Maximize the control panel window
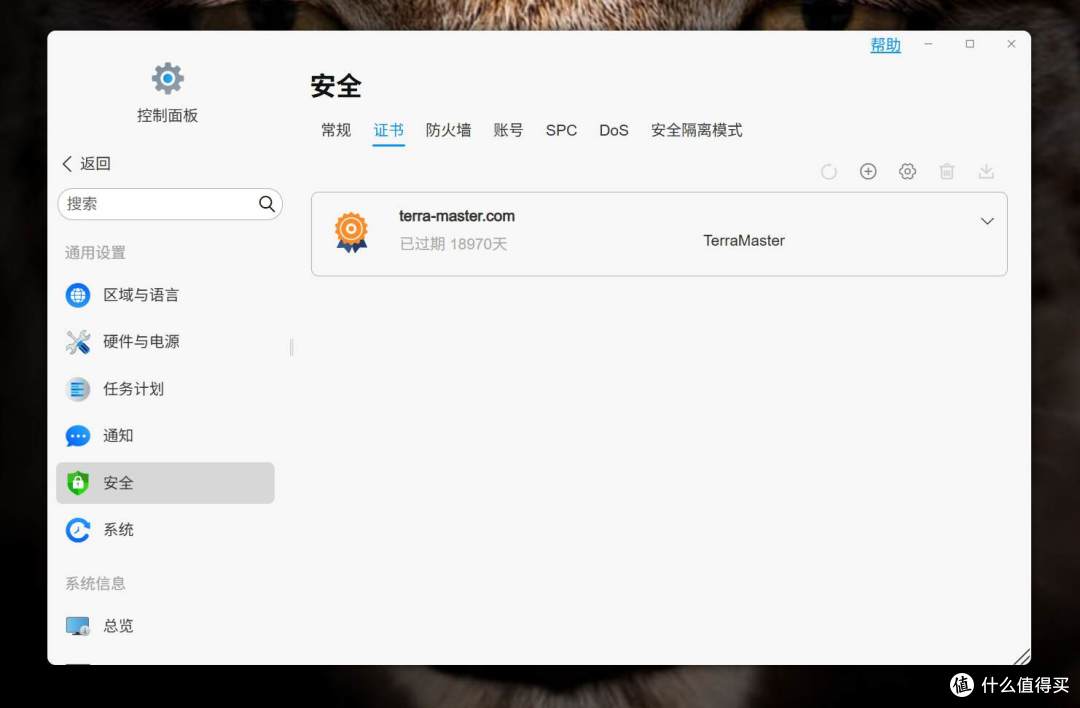This screenshot has width=1080, height=708. 970,44
